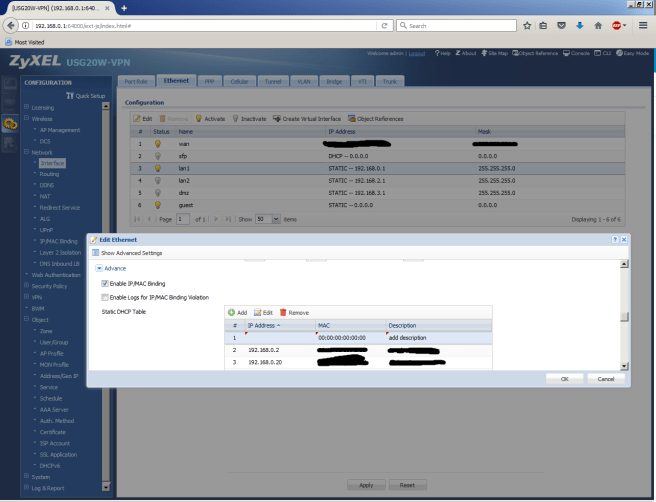Collapse the Advance section expander

click(x=98, y=268)
